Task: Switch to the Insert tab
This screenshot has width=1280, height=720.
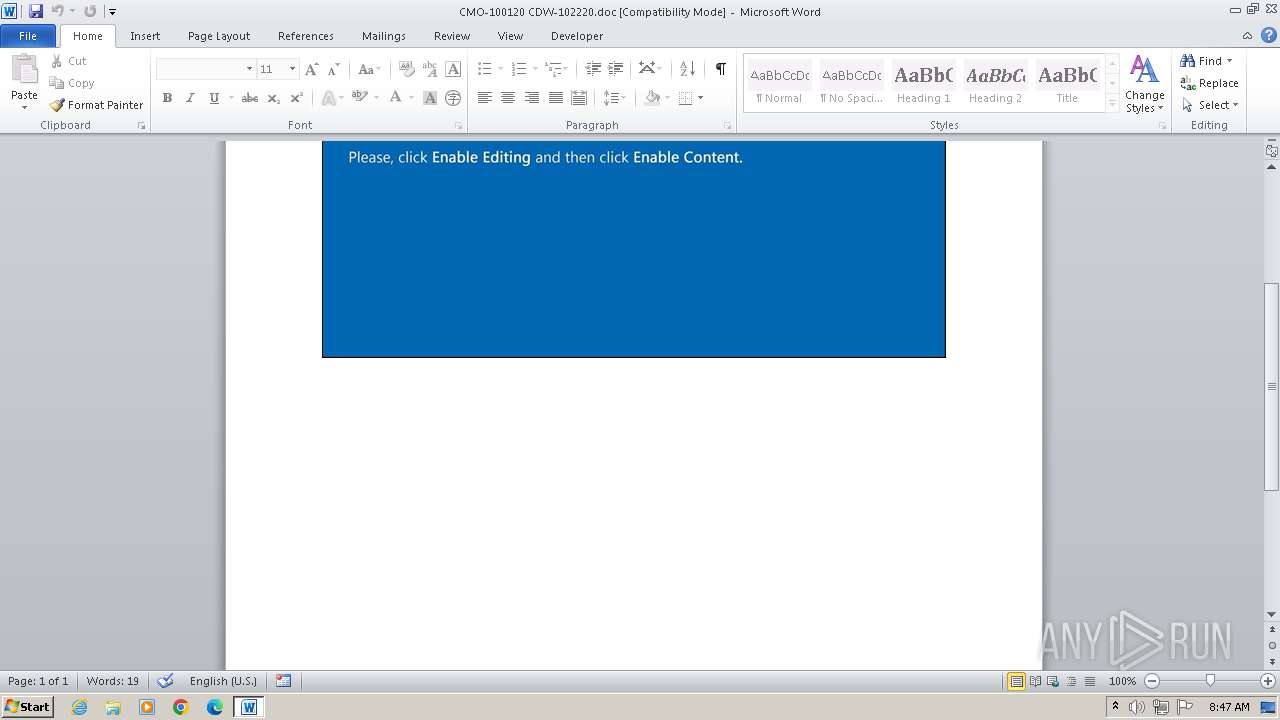Action: [x=145, y=36]
